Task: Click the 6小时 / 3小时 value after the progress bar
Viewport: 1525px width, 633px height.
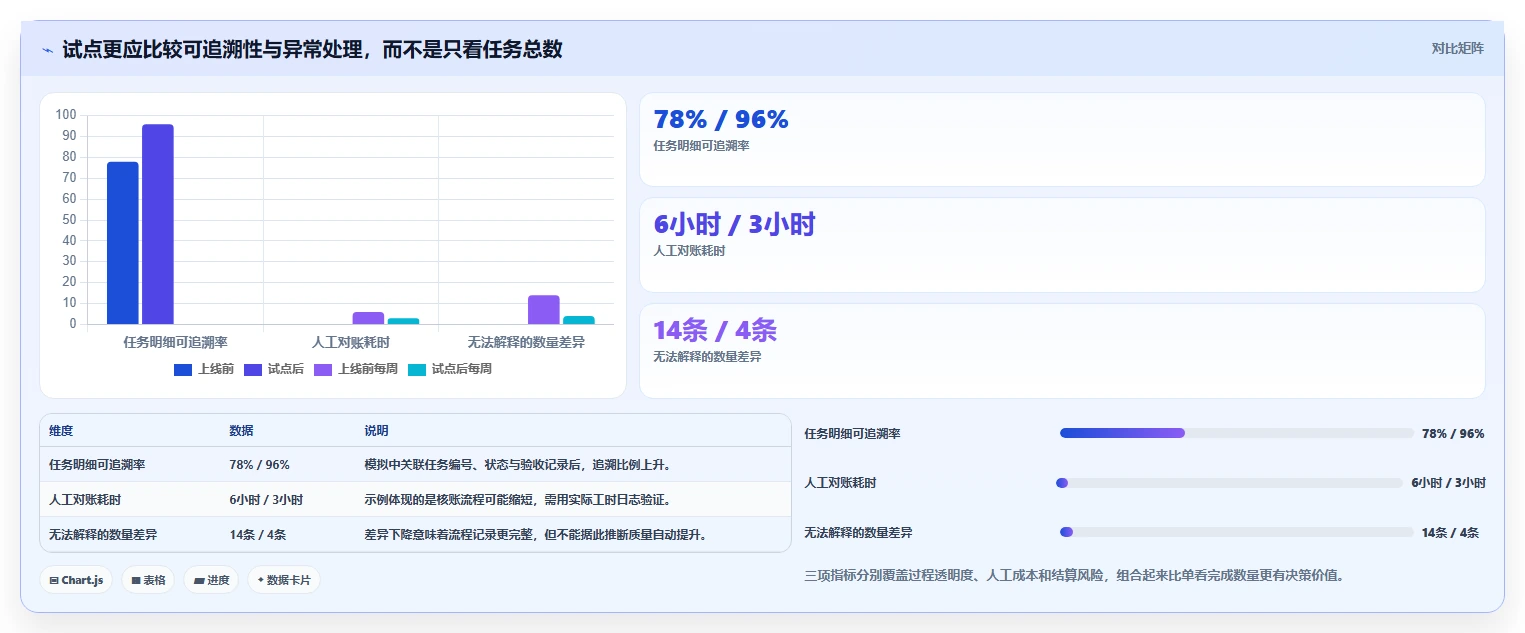Action: coord(1448,483)
